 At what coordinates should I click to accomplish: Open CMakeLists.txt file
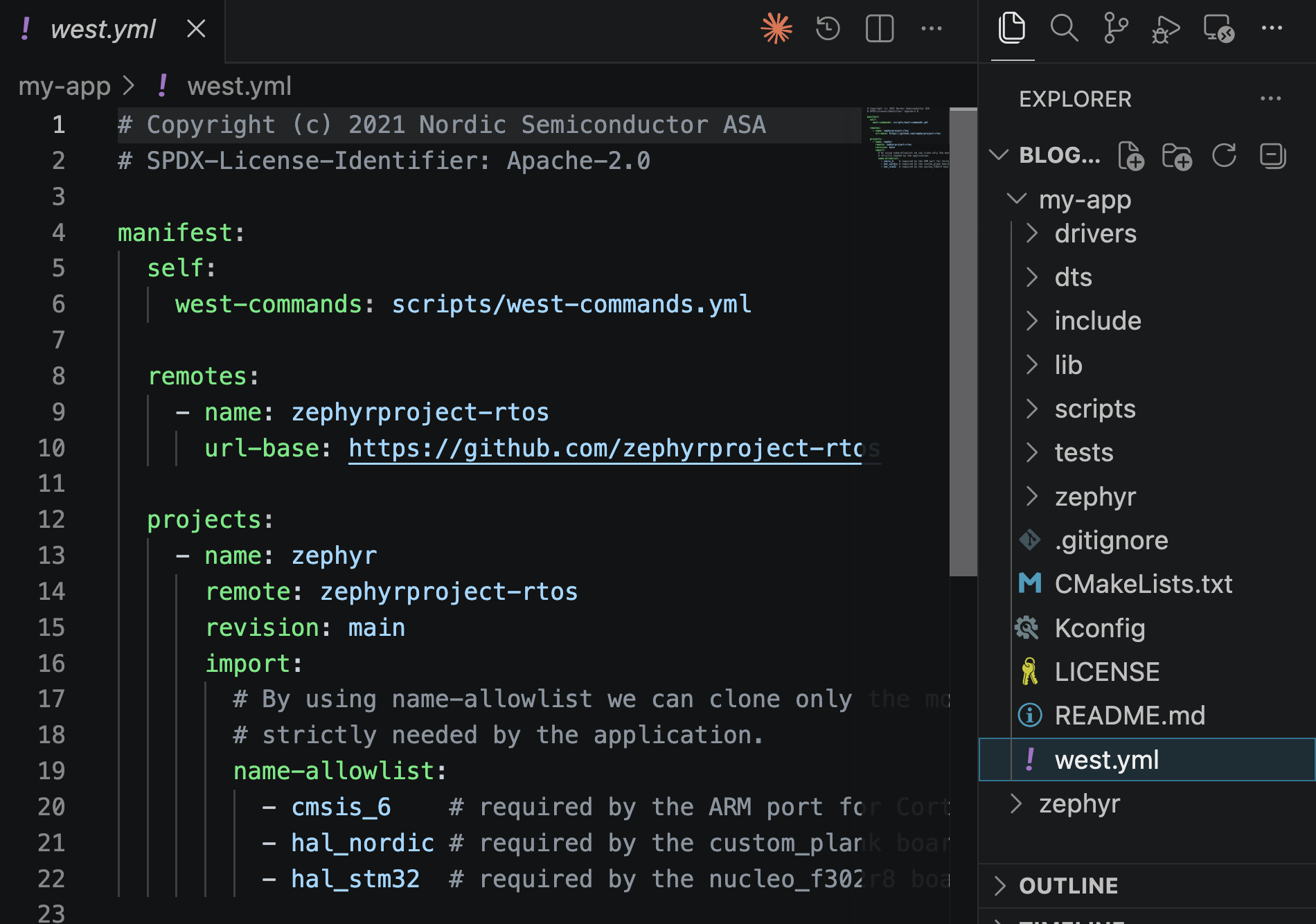coord(1143,584)
